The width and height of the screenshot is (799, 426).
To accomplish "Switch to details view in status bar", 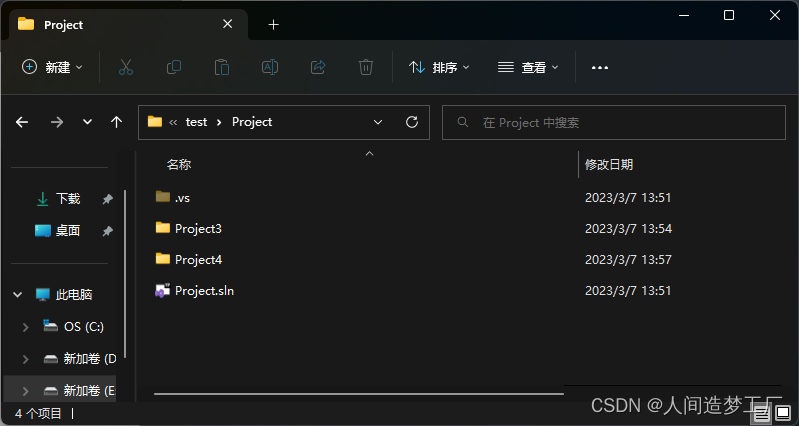I will coord(762,412).
